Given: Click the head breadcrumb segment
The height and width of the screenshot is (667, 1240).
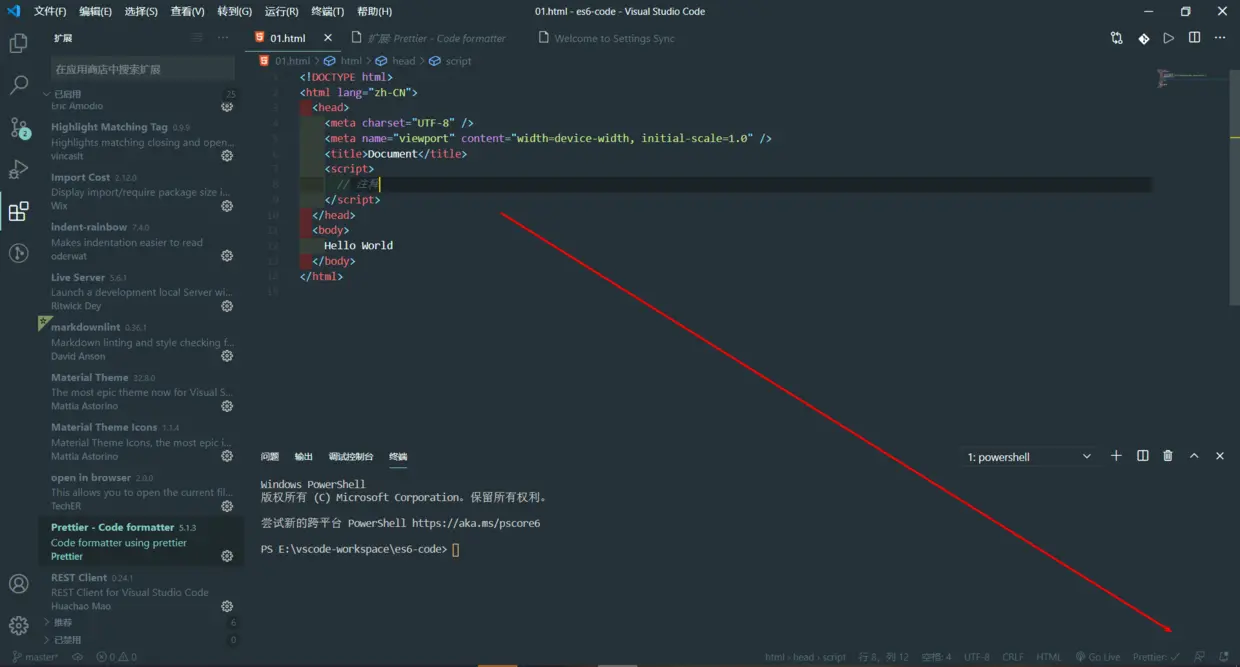Looking at the screenshot, I should pyautogui.click(x=395, y=61).
